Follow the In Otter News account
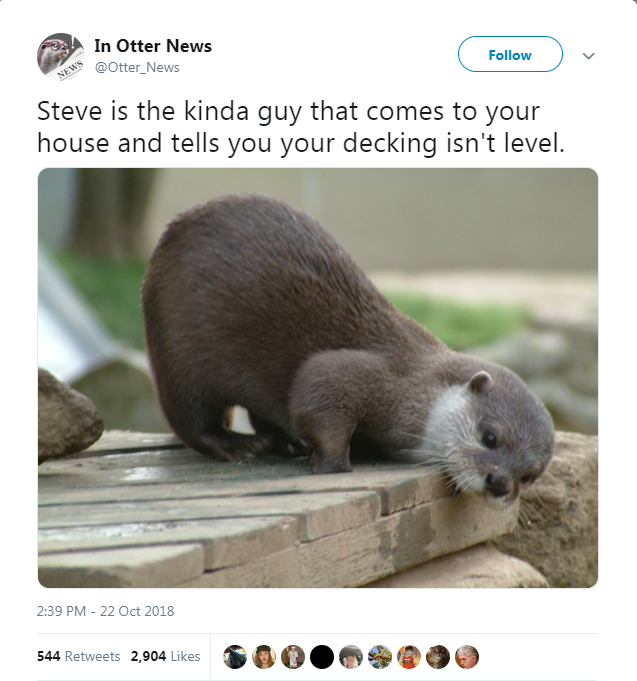 510,54
